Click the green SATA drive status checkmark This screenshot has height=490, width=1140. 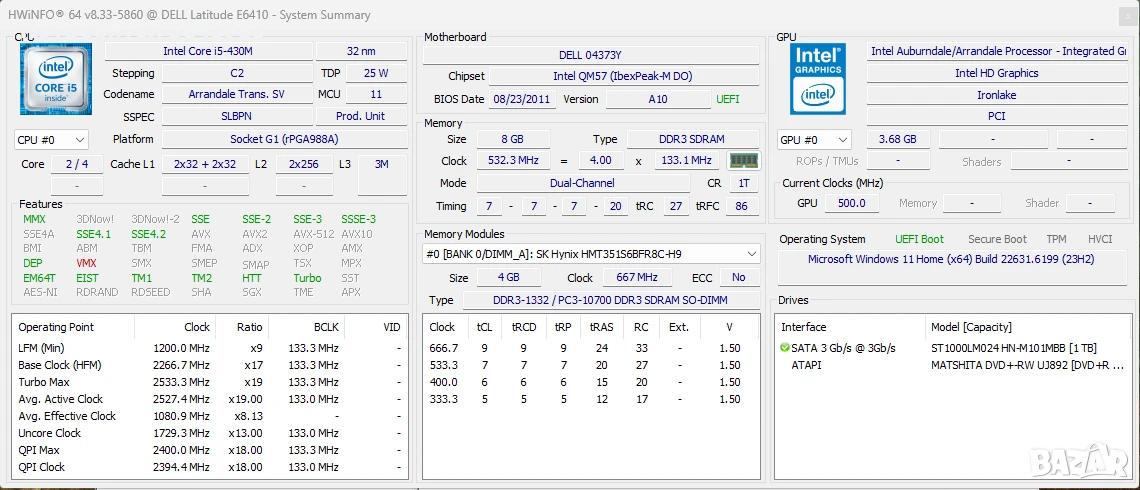(784, 348)
